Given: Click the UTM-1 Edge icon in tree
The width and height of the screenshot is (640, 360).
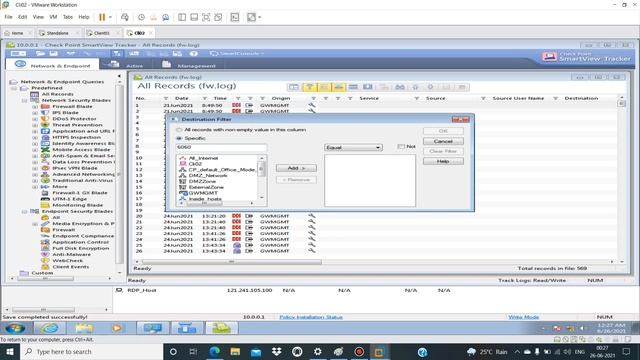Looking at the screenshot, I should coord(45,199).
